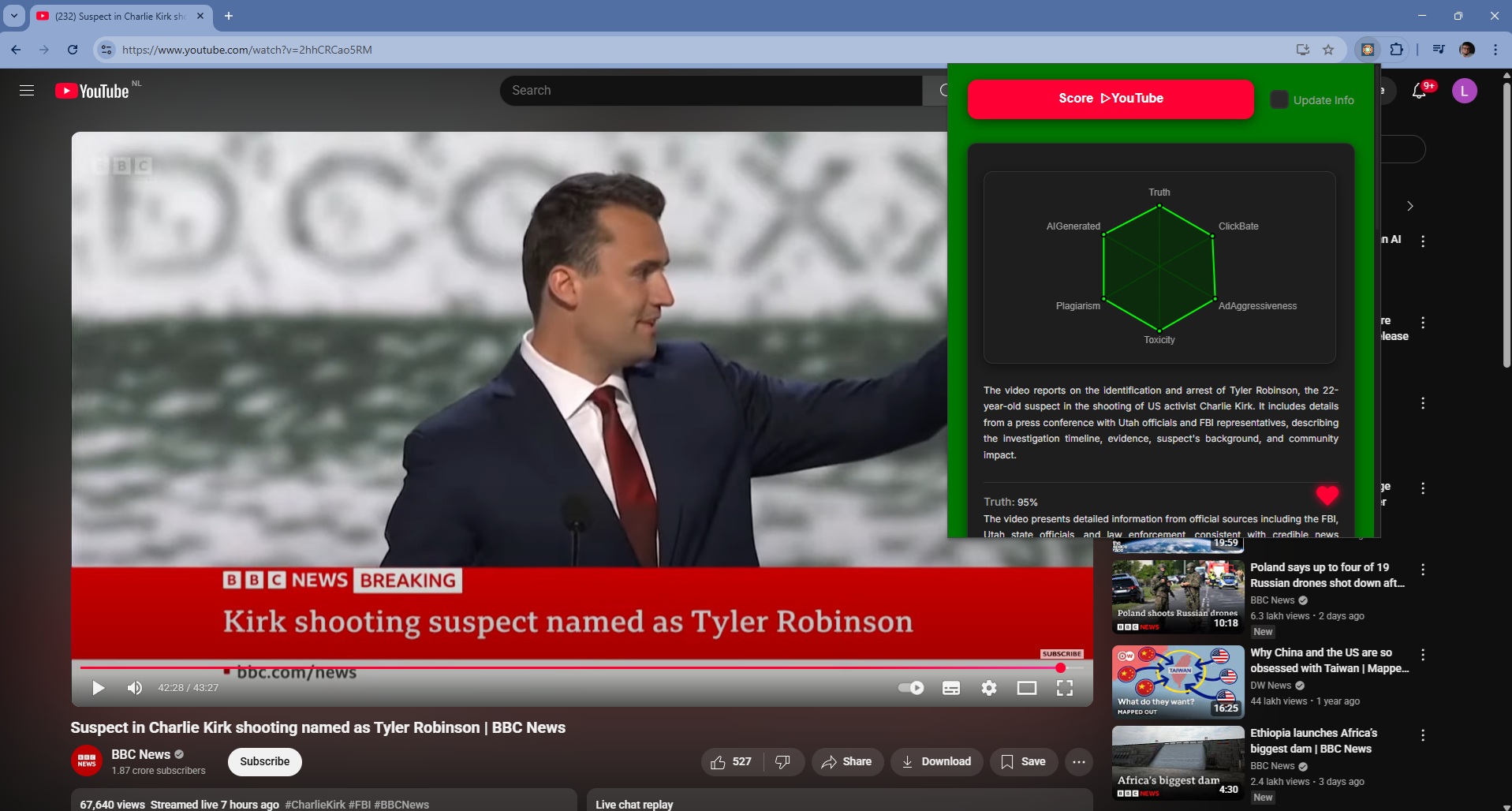Open the Poland Russian drones video thumbnail

click(x=1178, y=596)
